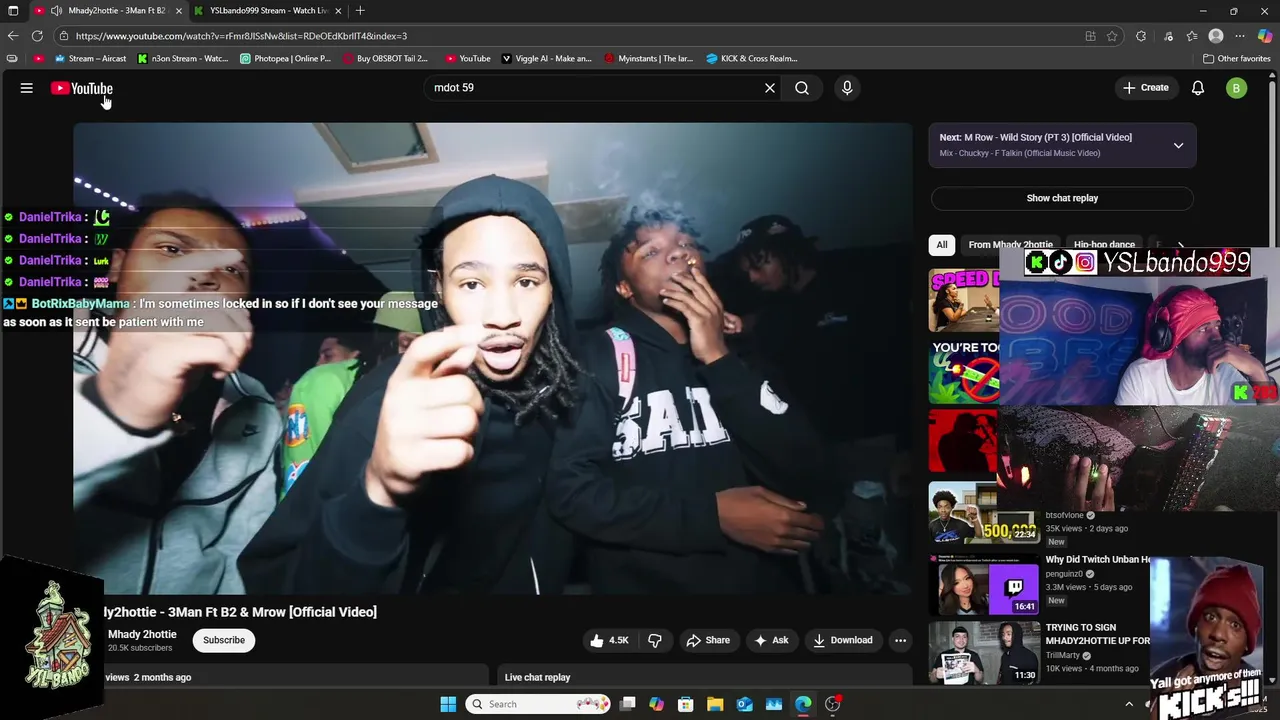The height and width of the screenshot is (720, 1280).
Task: Go to YouTube home via logo
Action: pyautogui.click(x=82, y=88)
